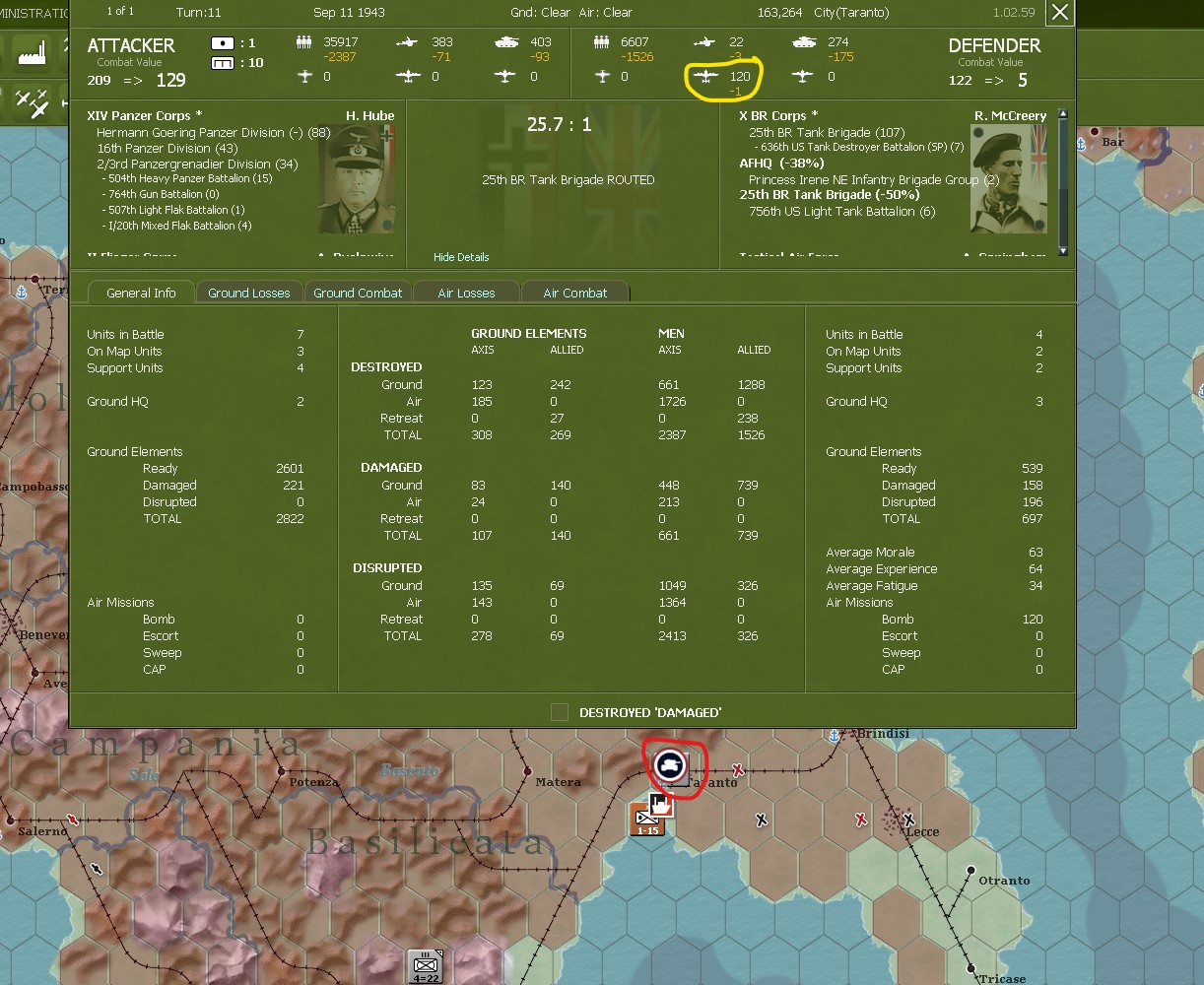This screenshot has width=1204, height=985.
Task: Select Princess Irene NE Infantry Brigade Group
Action: pos(874,179)
